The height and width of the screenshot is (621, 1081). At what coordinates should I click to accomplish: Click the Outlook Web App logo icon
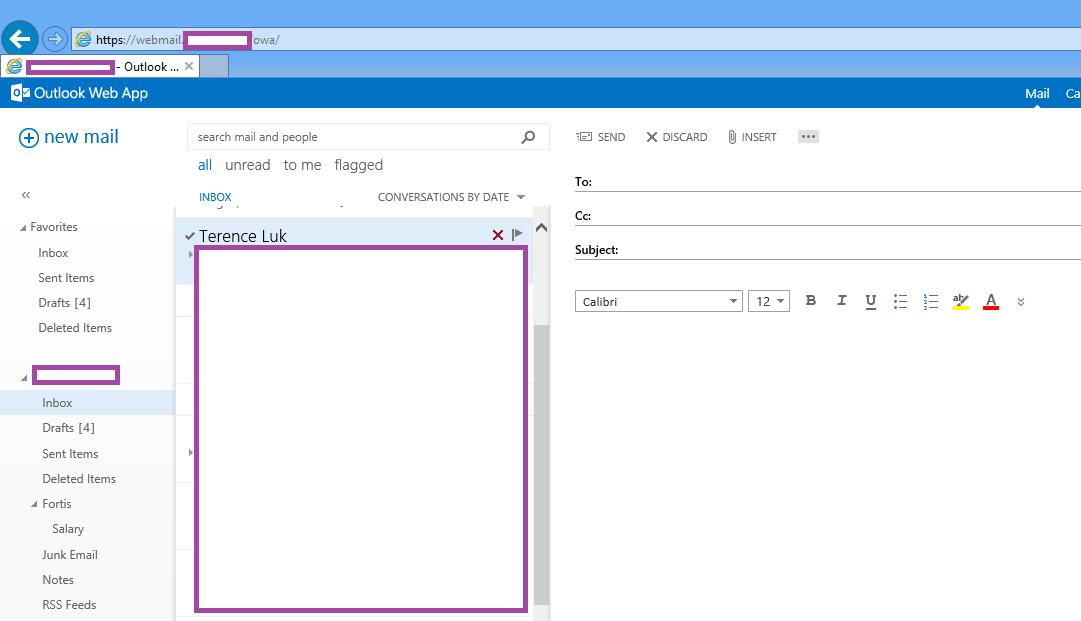click(20, 93)
